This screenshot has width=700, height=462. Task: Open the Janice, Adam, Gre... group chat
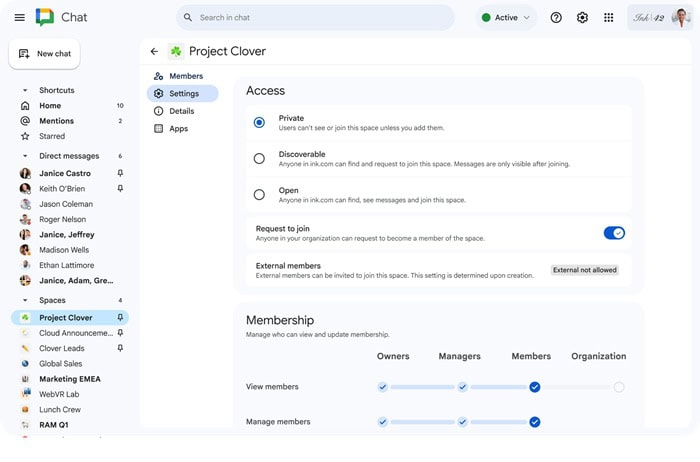coord(70,280)
